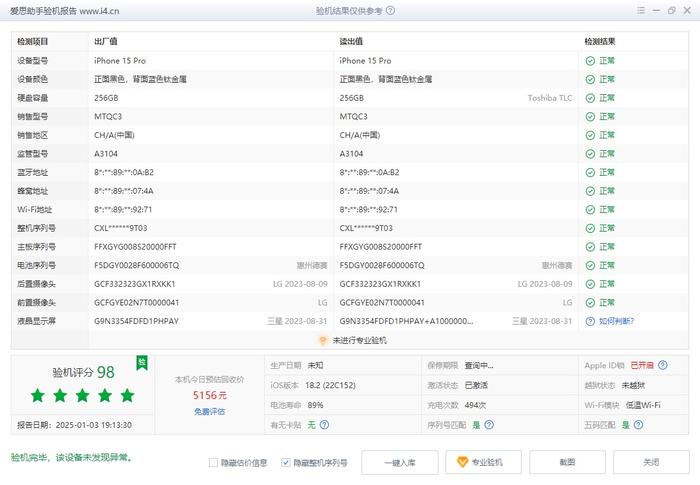
Task: Click the 验机完毕，该设备未发现异常 message
Action: (x=71, y=458)
